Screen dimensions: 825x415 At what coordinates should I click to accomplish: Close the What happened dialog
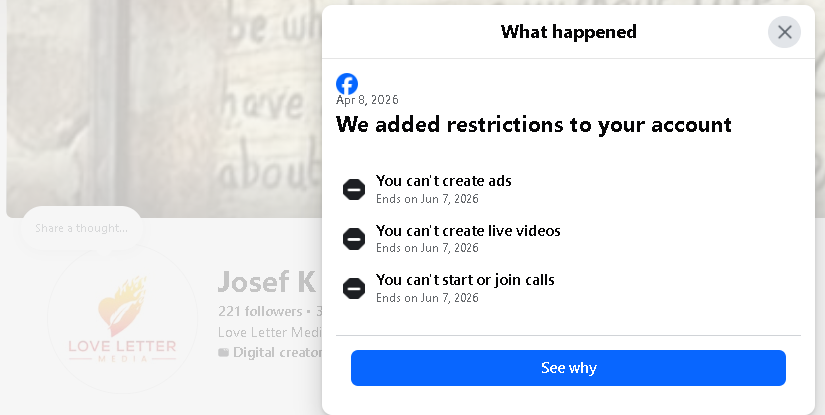click(784, 32)
